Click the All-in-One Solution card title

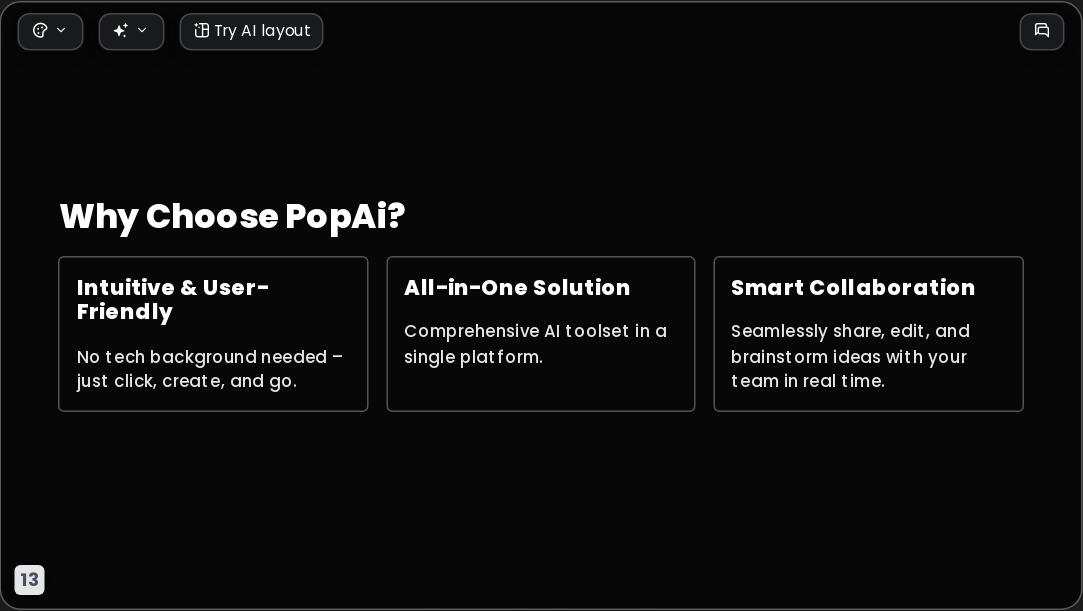tap(517, 288)
